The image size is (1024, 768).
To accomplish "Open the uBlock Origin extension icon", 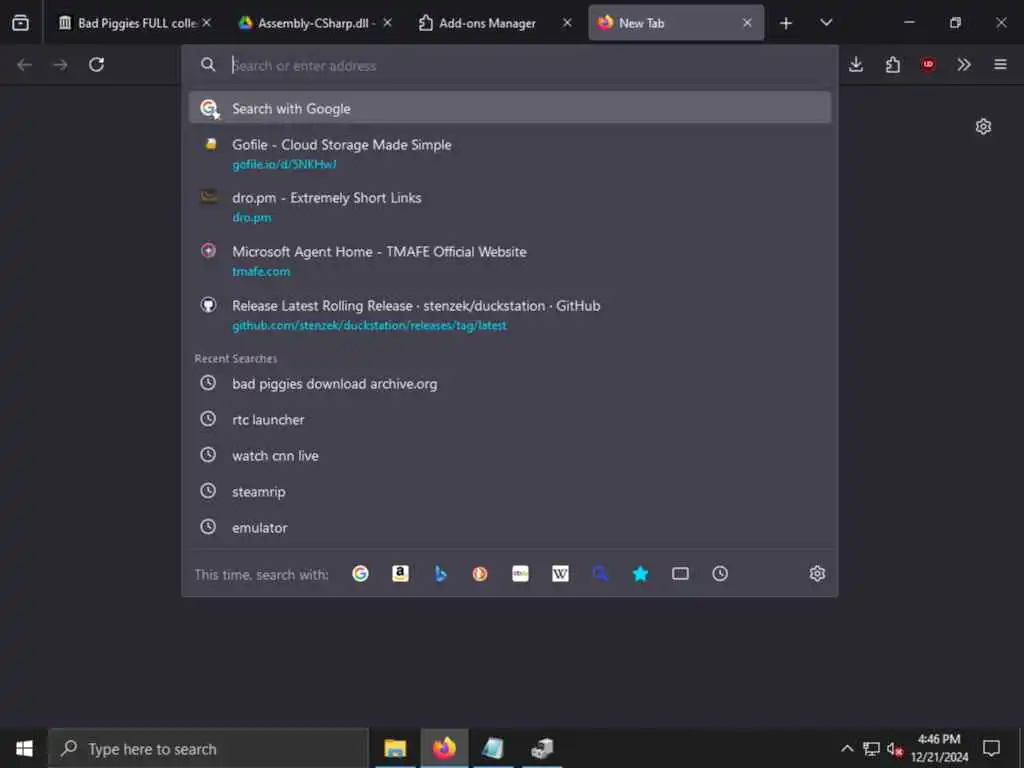I will [x=928, y=65].
